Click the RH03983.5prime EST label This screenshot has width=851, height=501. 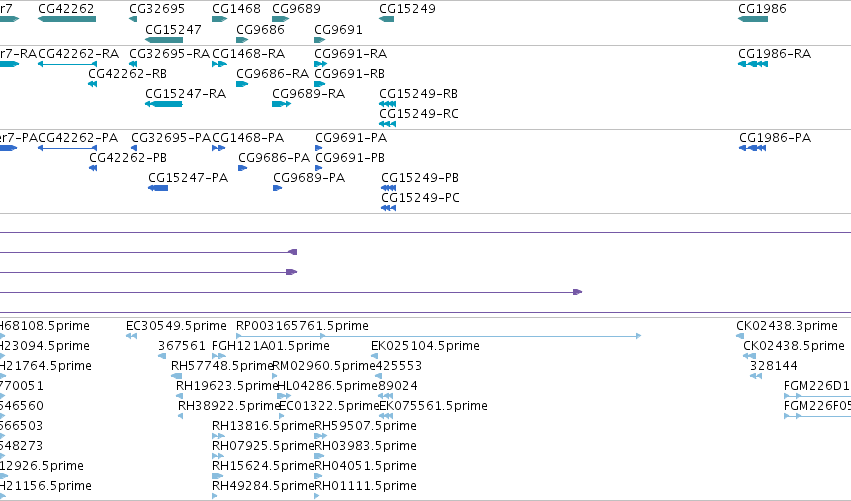tap(366, 446)
